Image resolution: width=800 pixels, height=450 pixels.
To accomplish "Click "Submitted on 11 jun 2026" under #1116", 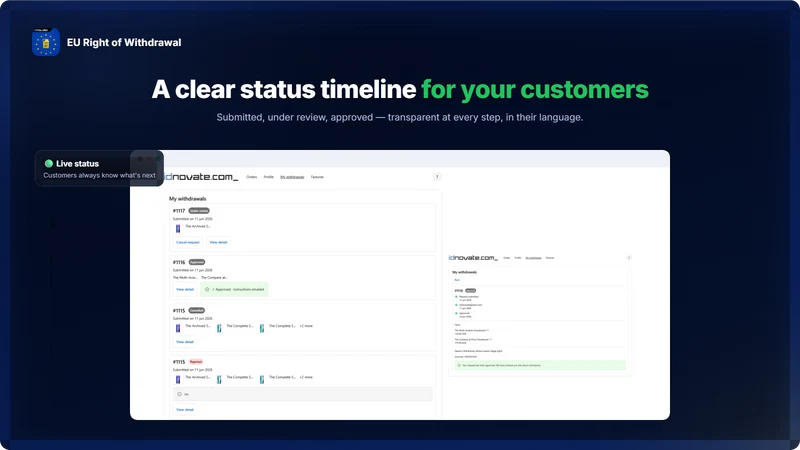I will [192, 270].
